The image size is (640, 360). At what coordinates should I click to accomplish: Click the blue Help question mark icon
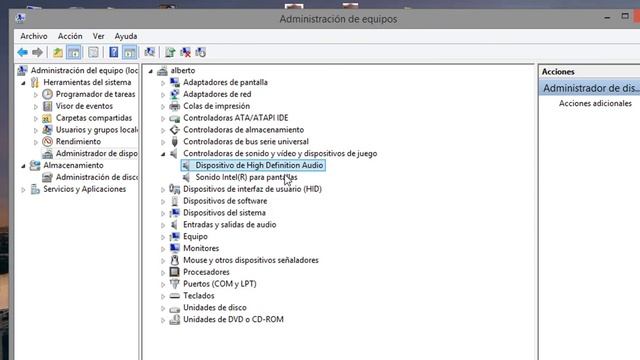113,52
